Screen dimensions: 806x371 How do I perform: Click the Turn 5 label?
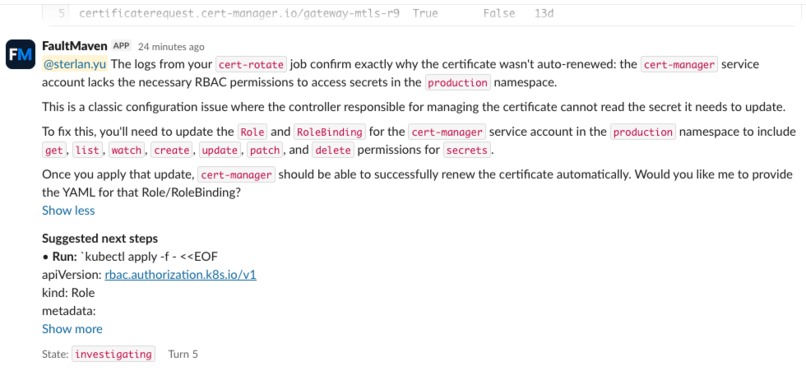point(183,354)
